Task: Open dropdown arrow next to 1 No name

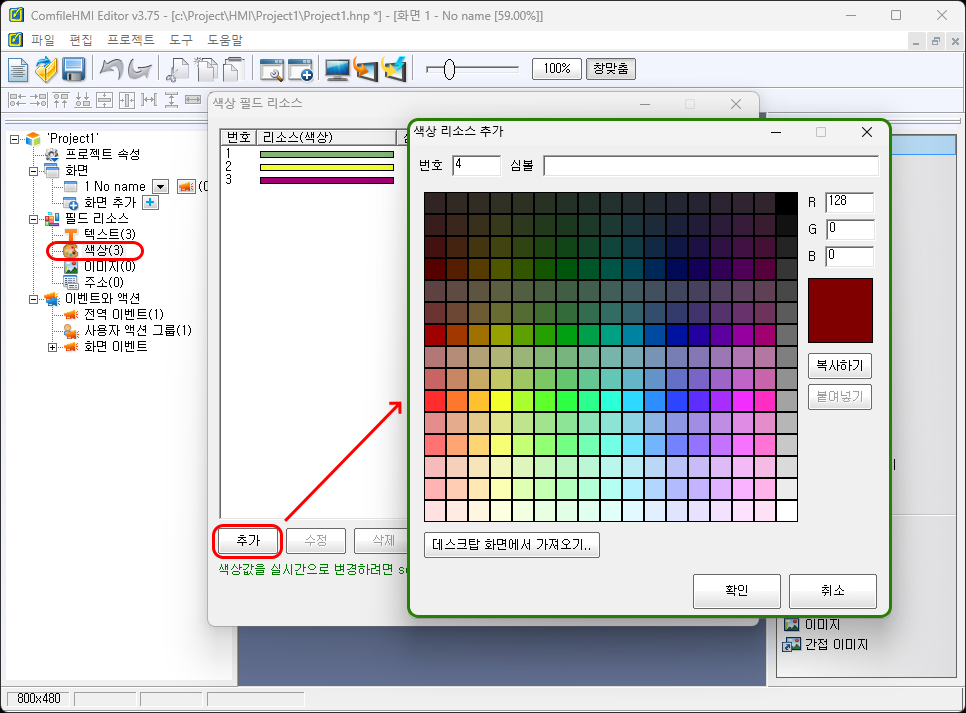Action: (159, 186)
